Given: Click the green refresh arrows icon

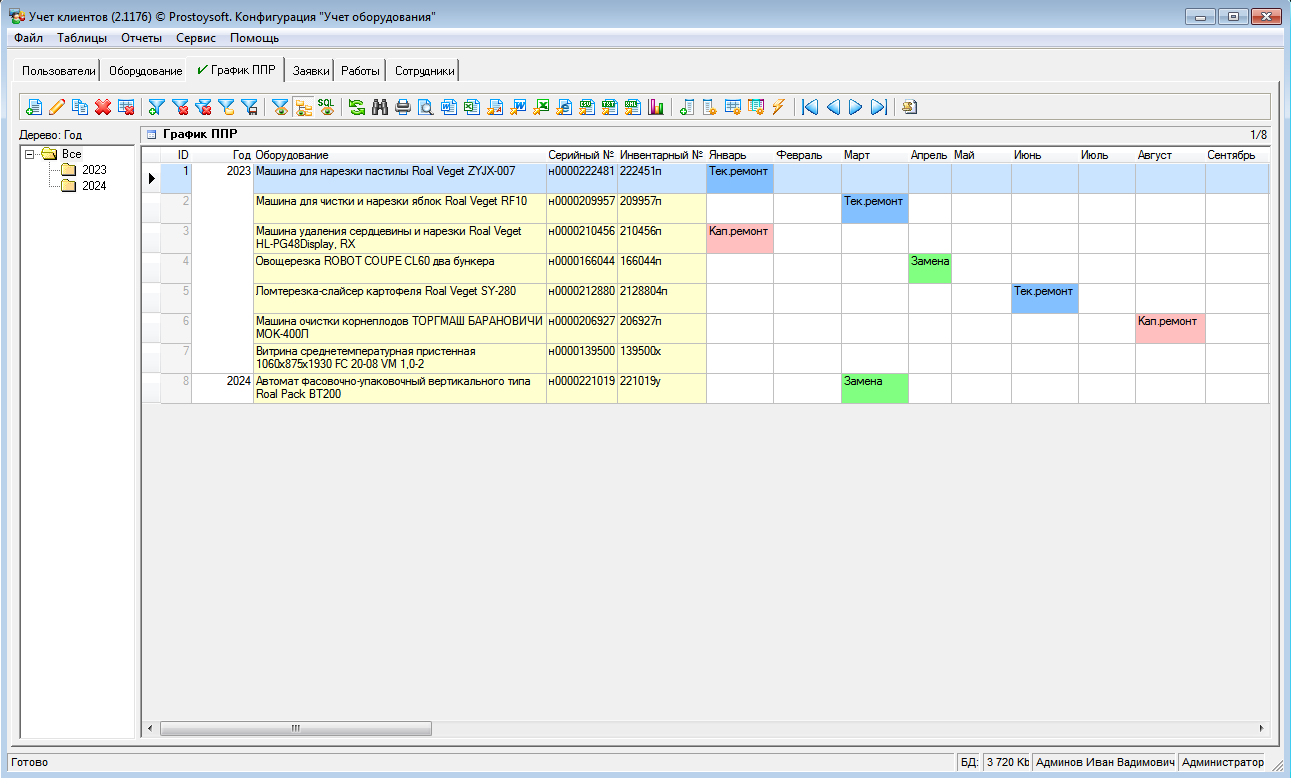Looking at the screenshot, I should [357, 107].
